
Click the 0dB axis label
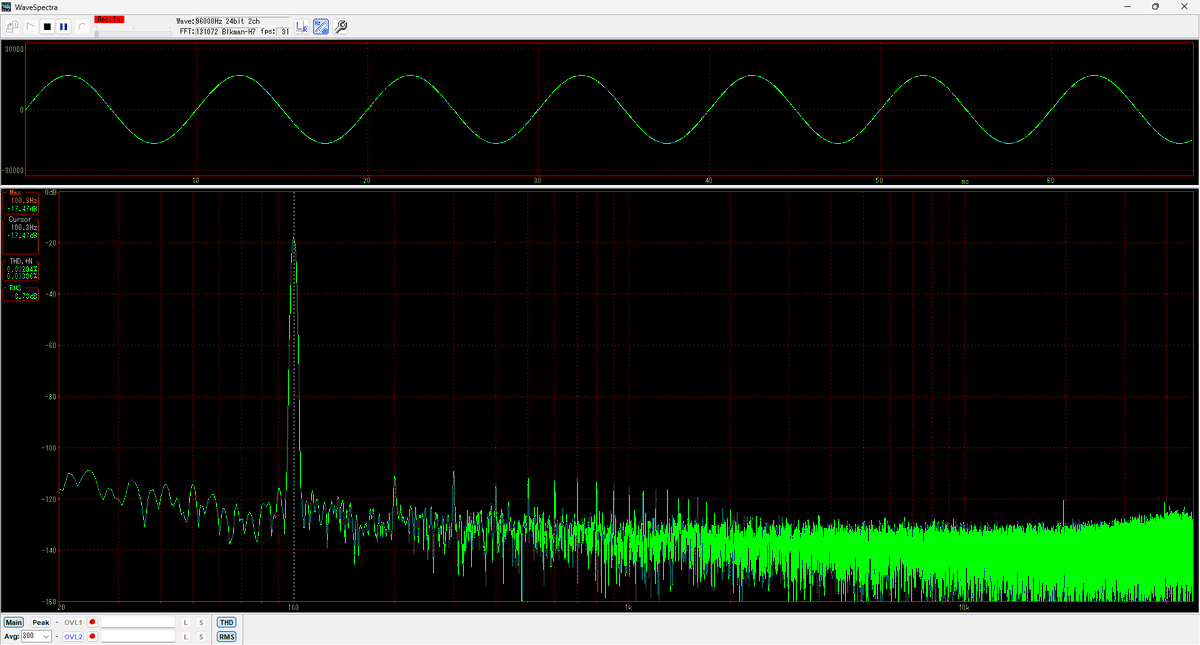[x=52, y=192]
